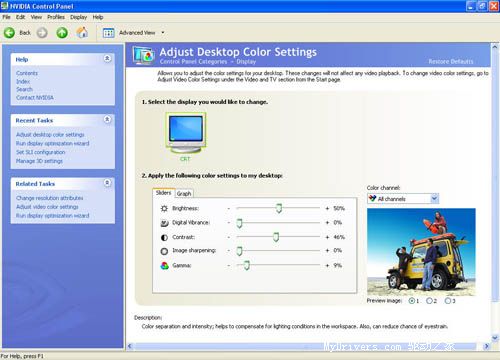Image resolution: width=500 pixels, height=360 pixels.
Task: Click the Gamma color-ball icon
Action: tap(164, 266)
